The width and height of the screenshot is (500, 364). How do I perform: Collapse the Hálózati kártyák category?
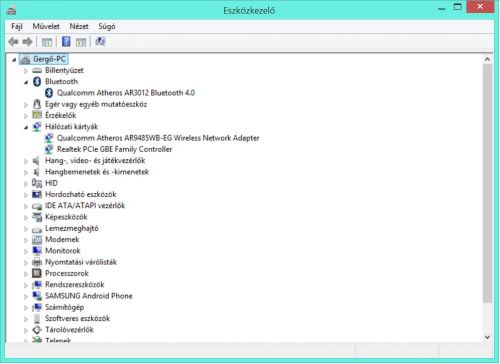(x=26, y=127)
